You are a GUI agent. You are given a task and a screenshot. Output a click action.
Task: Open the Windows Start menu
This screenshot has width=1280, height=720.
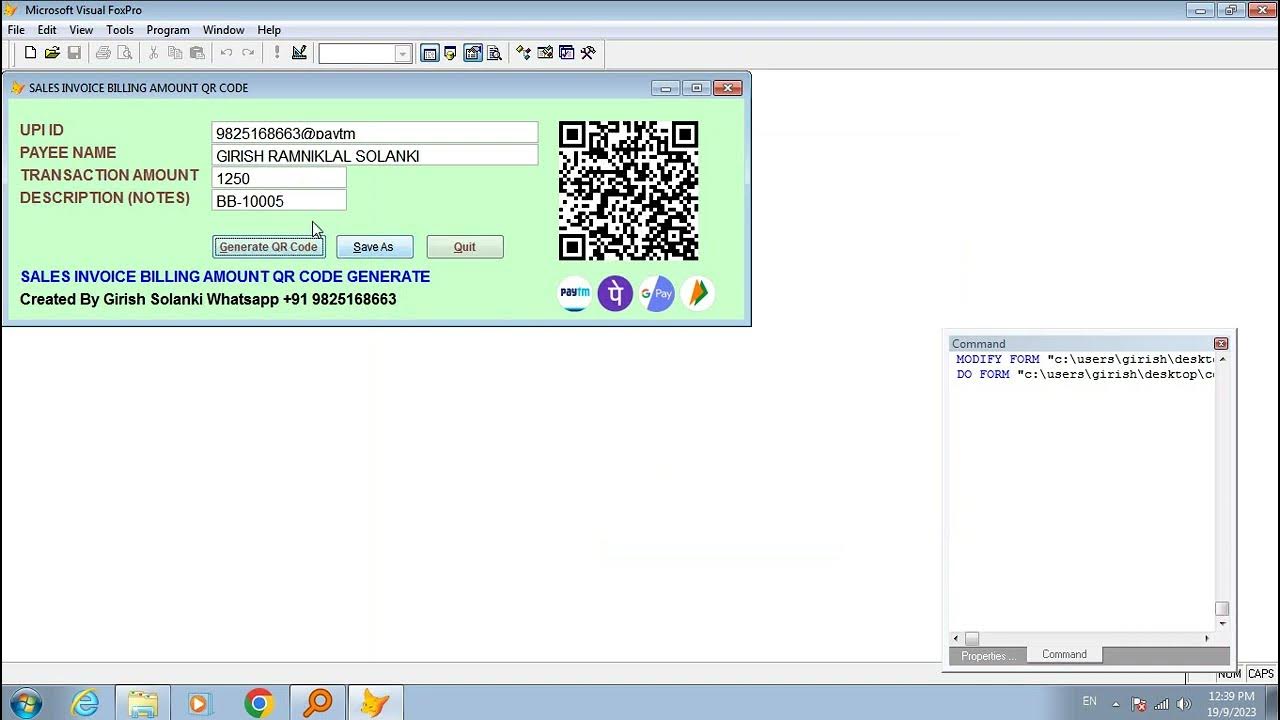tap(24, 703)
